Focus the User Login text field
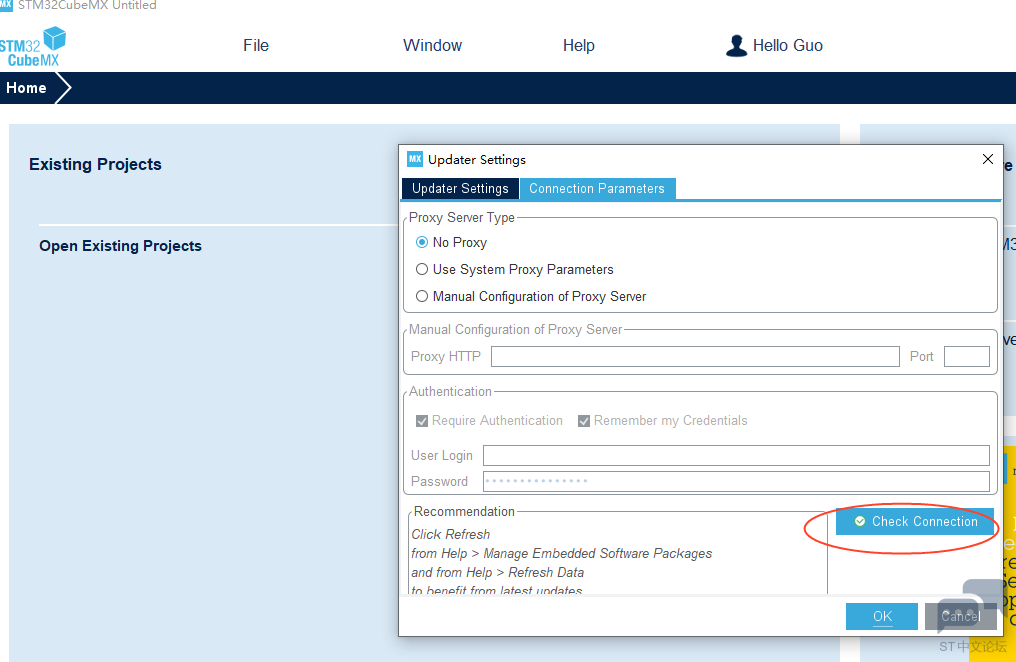Image resolution: width=1016 pixels, height=662 pixels. (735, 456)
